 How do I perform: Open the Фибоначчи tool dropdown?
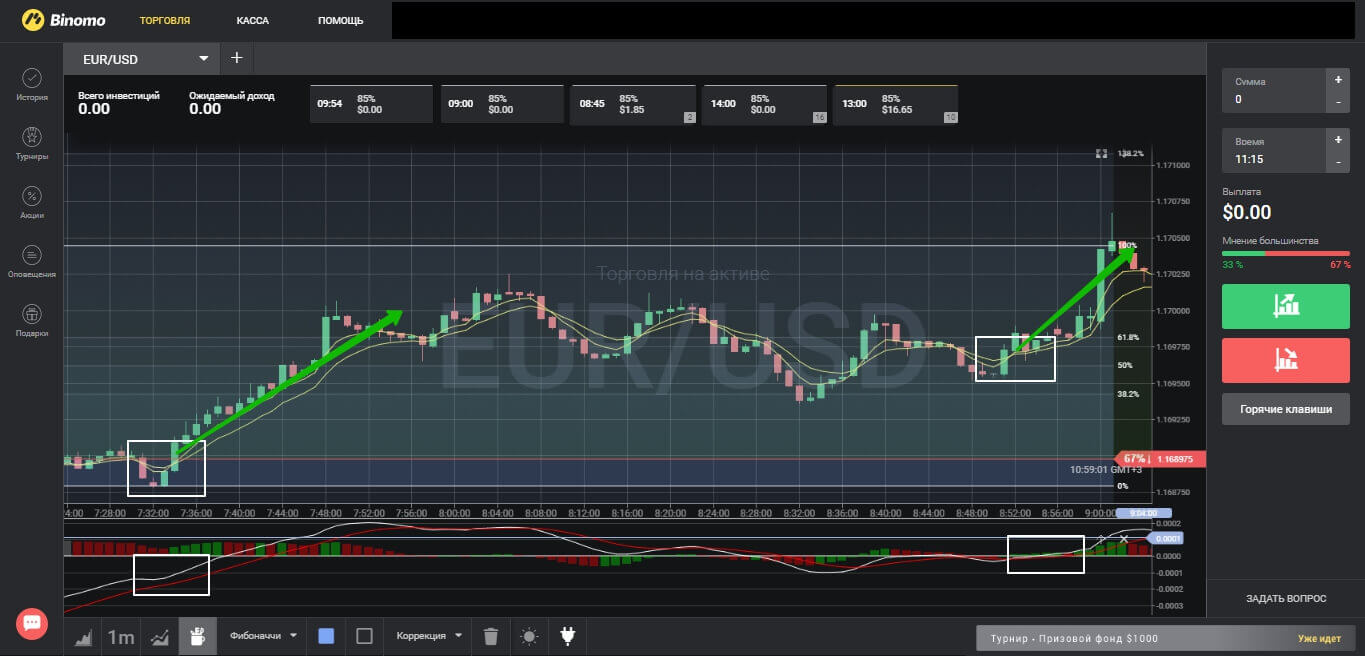[x=264, y=636]
